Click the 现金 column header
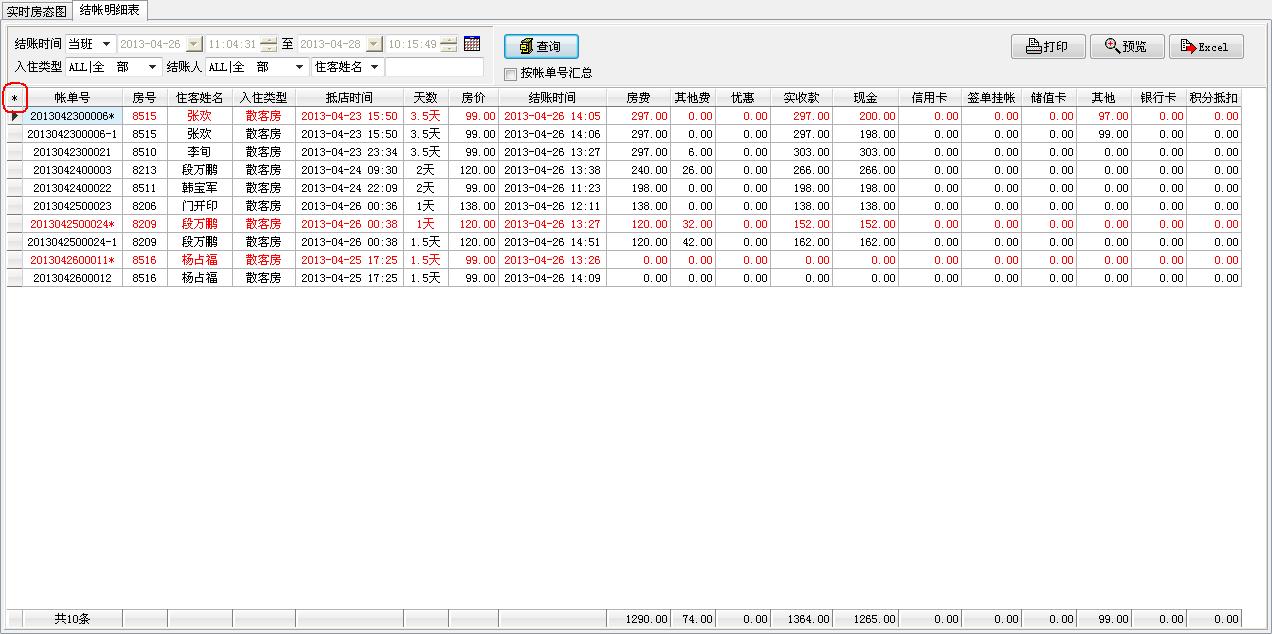The height and width of the screenshot is (634, 1272). [x=865, y=97]
